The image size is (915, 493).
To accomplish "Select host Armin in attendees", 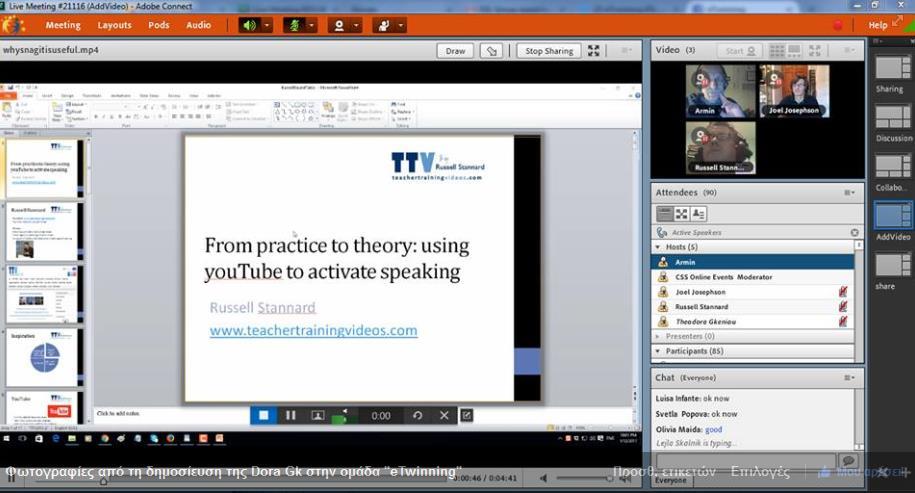I will [753, 262].
